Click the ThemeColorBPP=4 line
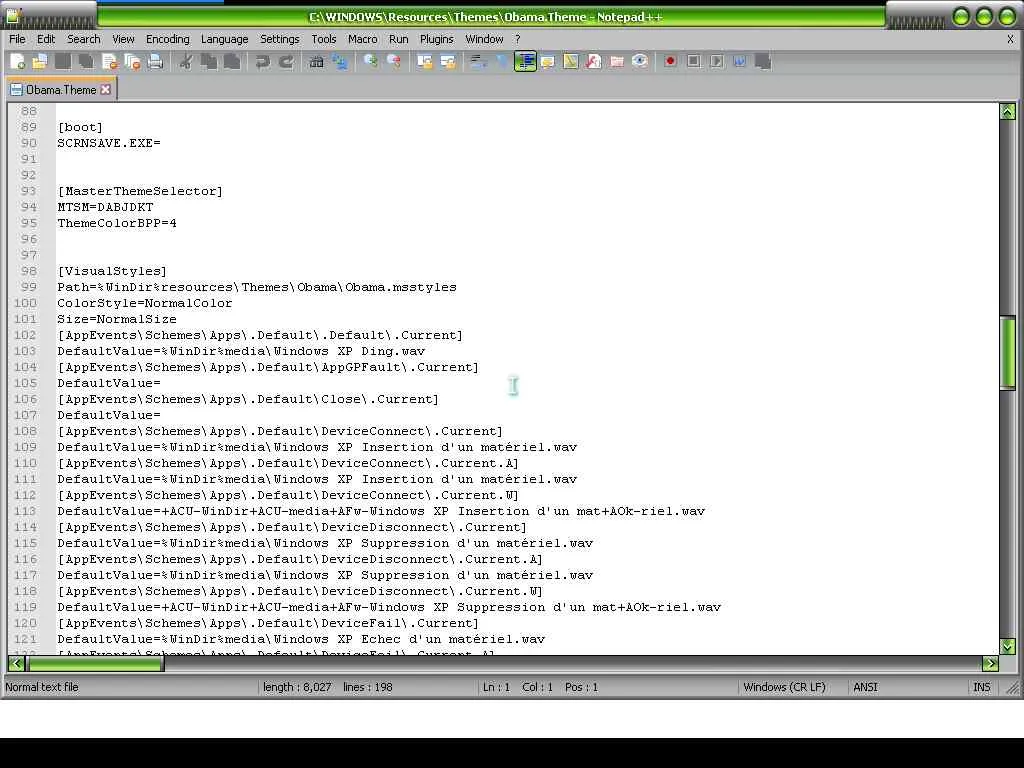This screenshot has height=768, width=1024. point(117,223)
